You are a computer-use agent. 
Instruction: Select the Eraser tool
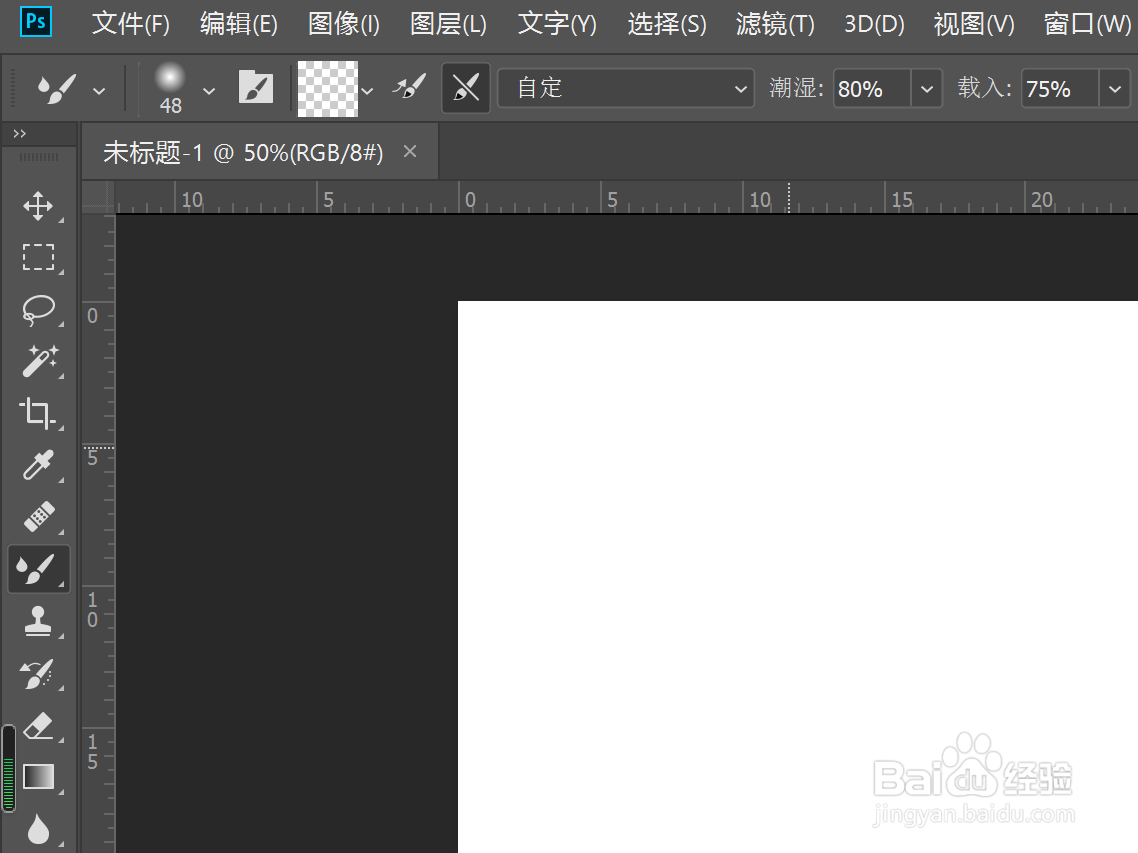pos(38,725)
